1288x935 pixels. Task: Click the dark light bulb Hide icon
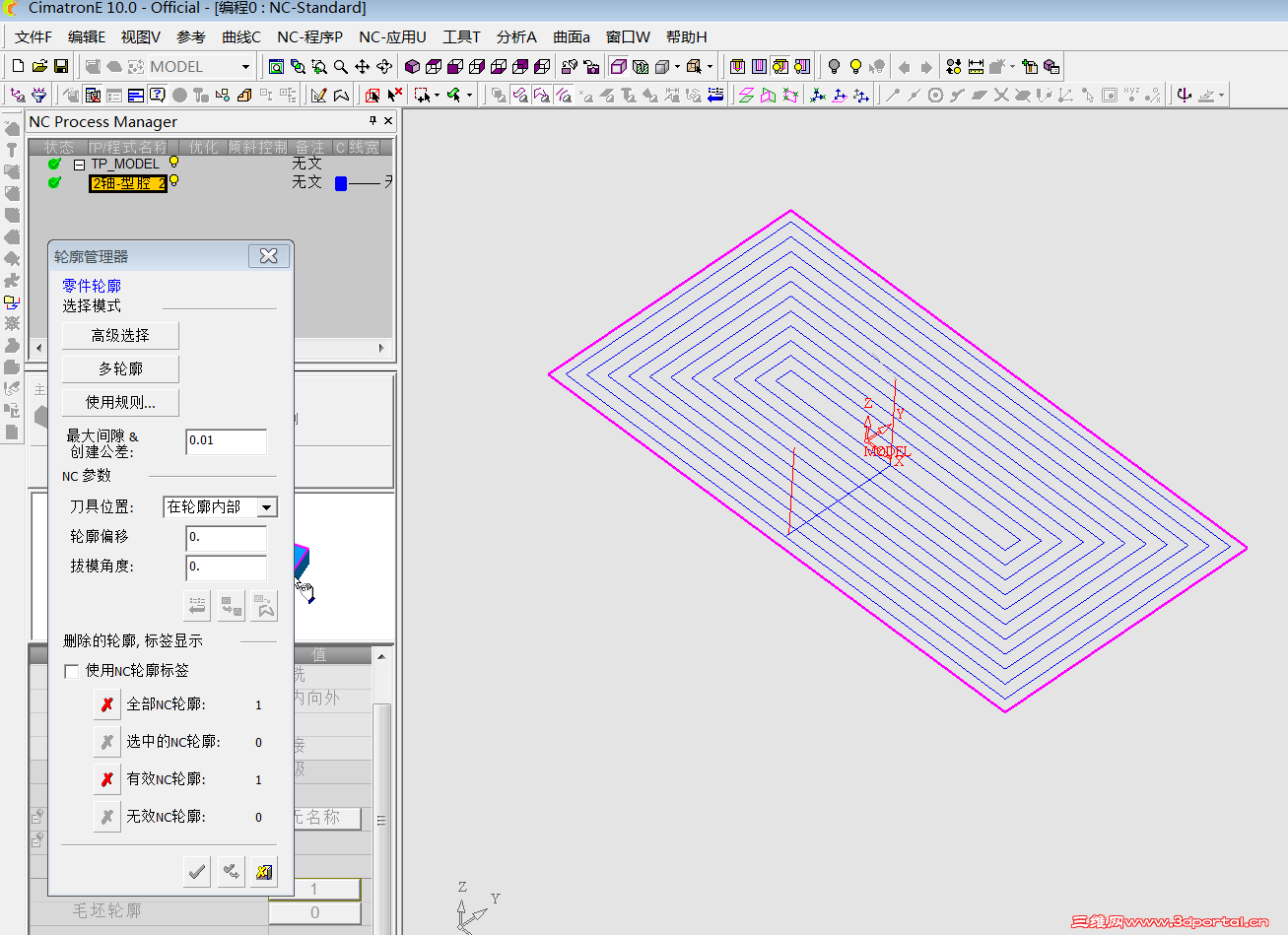(x=834, y=66)
